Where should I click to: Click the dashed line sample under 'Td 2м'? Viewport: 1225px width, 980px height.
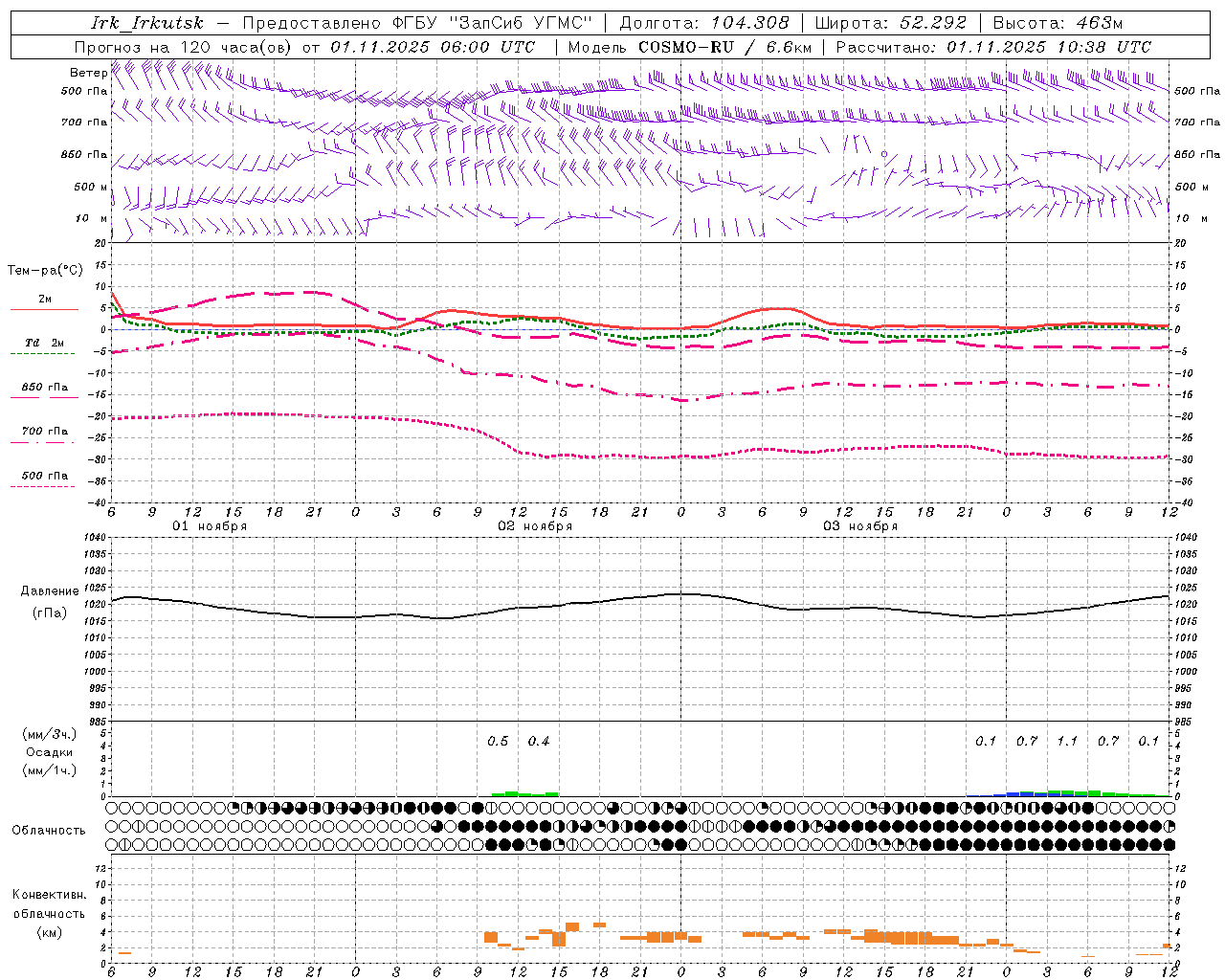(42, 354)
